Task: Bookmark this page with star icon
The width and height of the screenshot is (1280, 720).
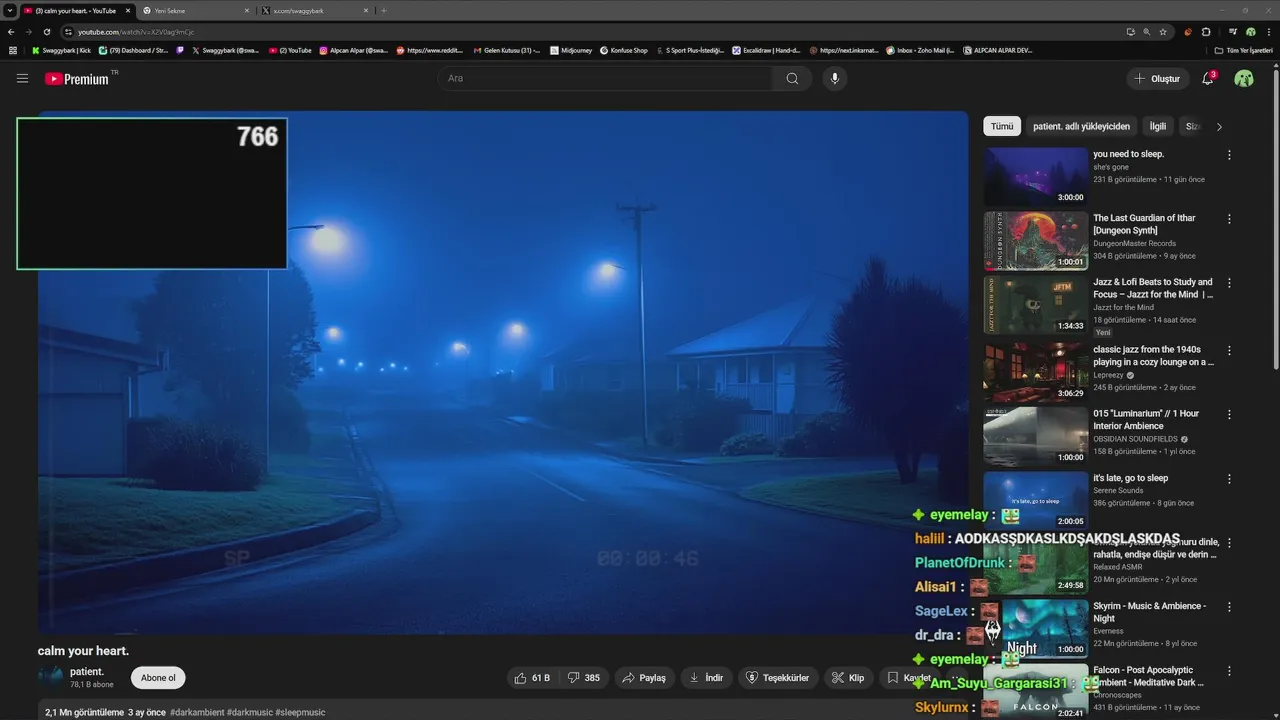Action: tap(1163, 32)
